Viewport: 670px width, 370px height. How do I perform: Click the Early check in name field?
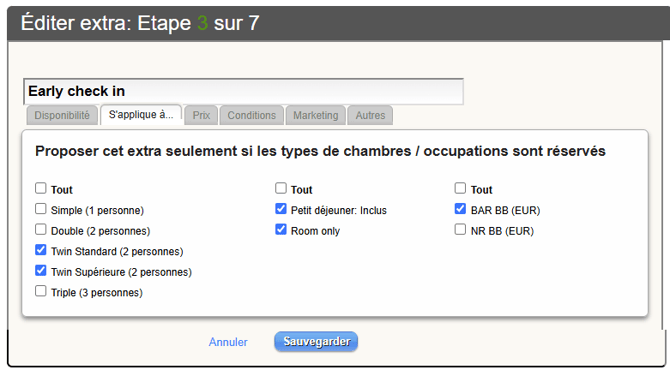pyautogui.click(x=244, y=91)
